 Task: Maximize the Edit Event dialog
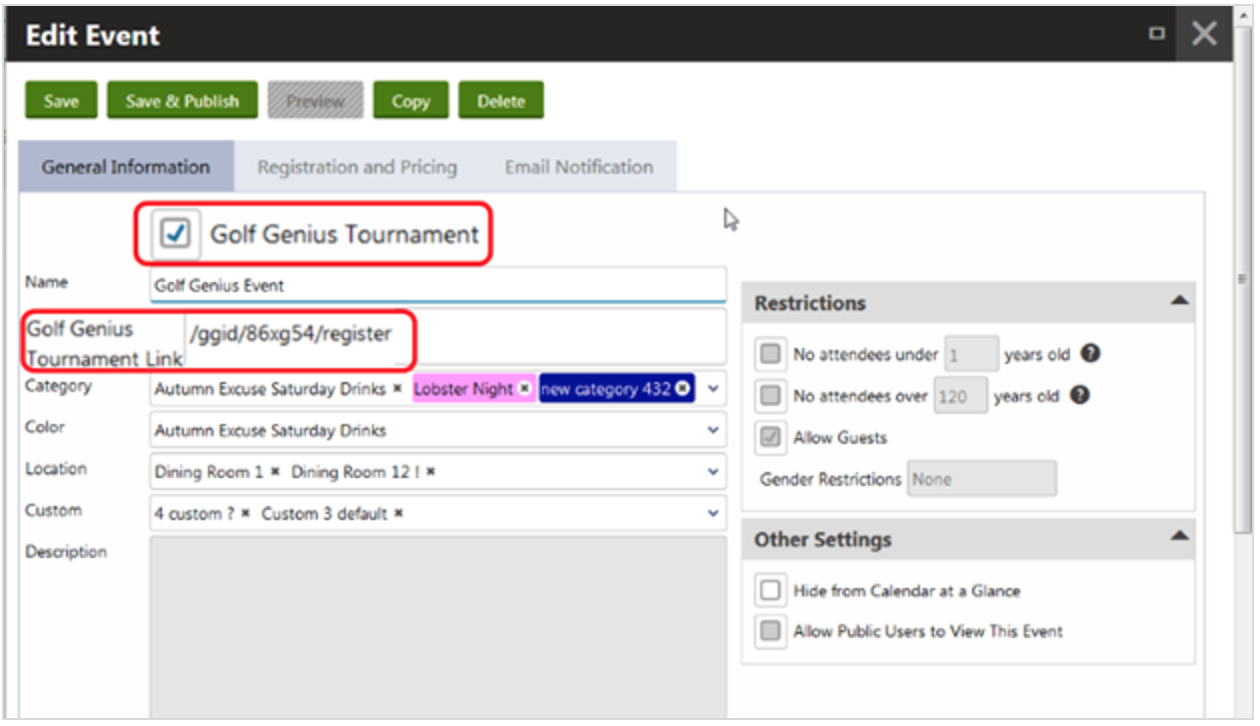coord(1157,34)
